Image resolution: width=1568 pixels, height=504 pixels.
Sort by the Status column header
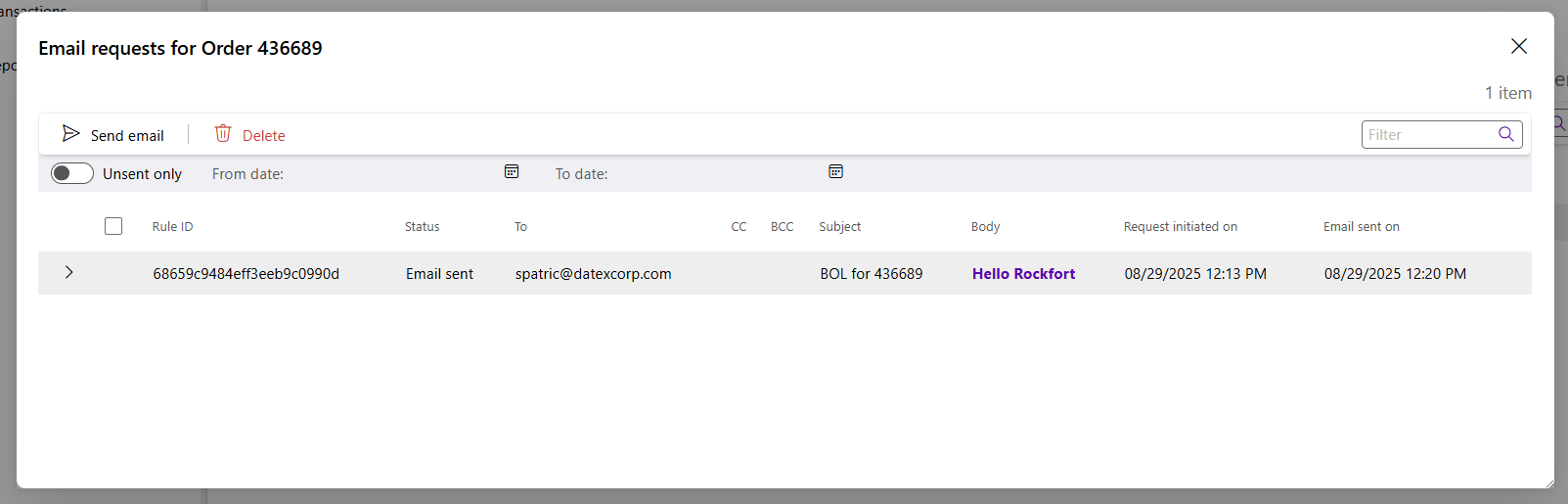[x=422, y=227]
